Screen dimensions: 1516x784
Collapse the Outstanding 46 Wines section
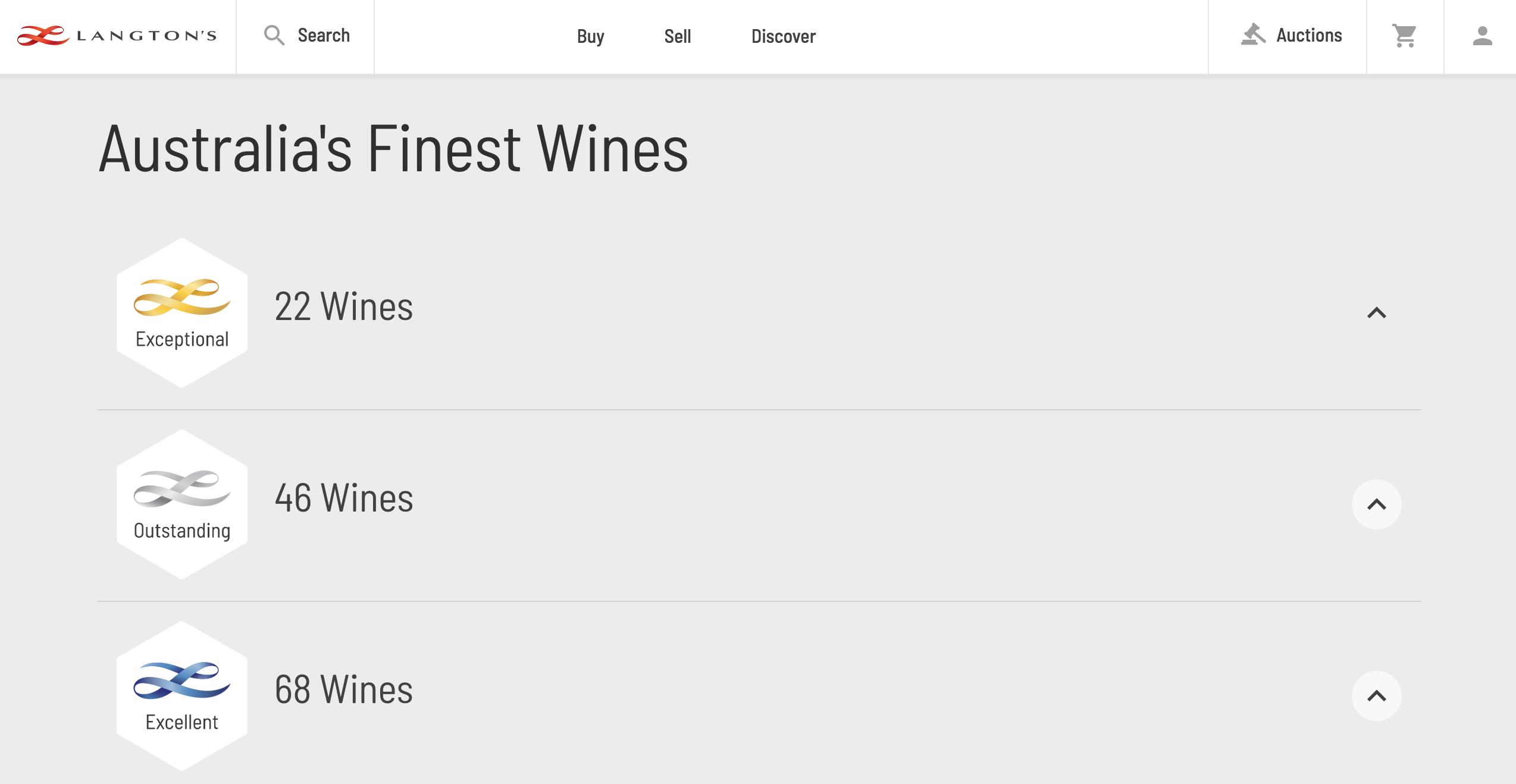click(1376, 504)
